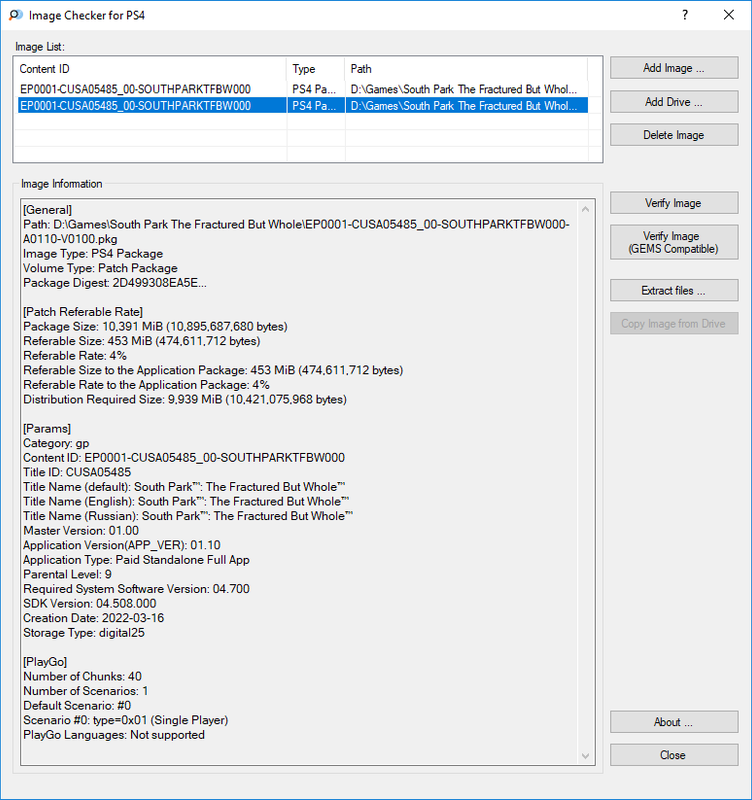Click the Package Digest line

tap(115, 283)
